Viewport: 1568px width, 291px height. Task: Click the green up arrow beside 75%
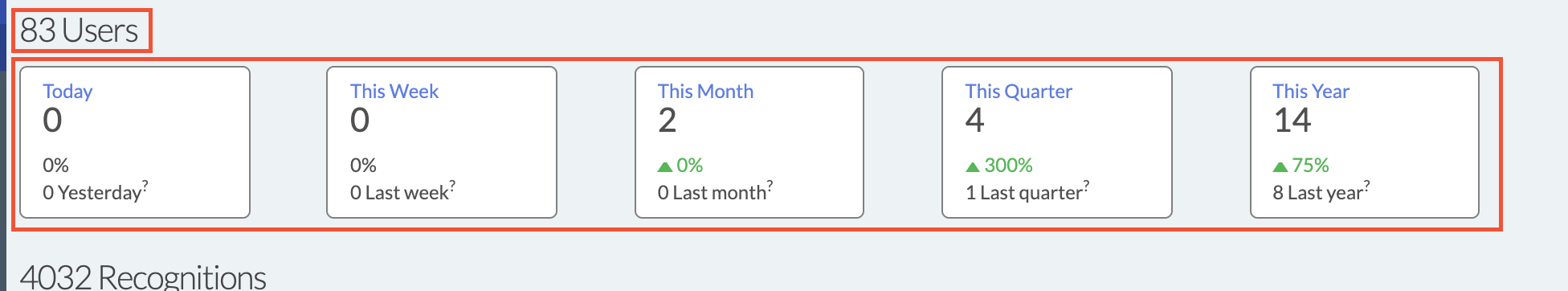1280,166
